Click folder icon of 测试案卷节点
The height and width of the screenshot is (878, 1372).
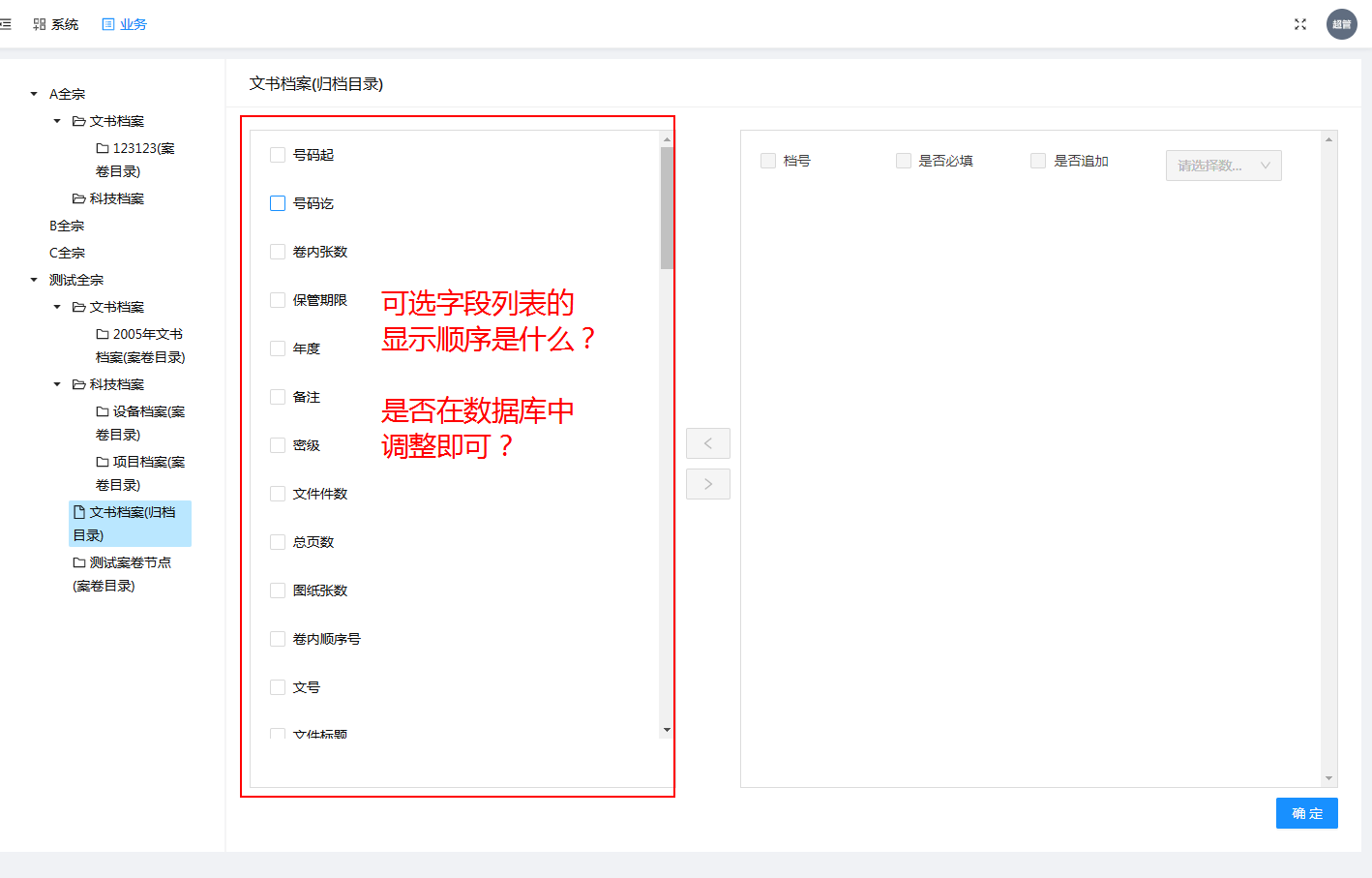[79, 562]
